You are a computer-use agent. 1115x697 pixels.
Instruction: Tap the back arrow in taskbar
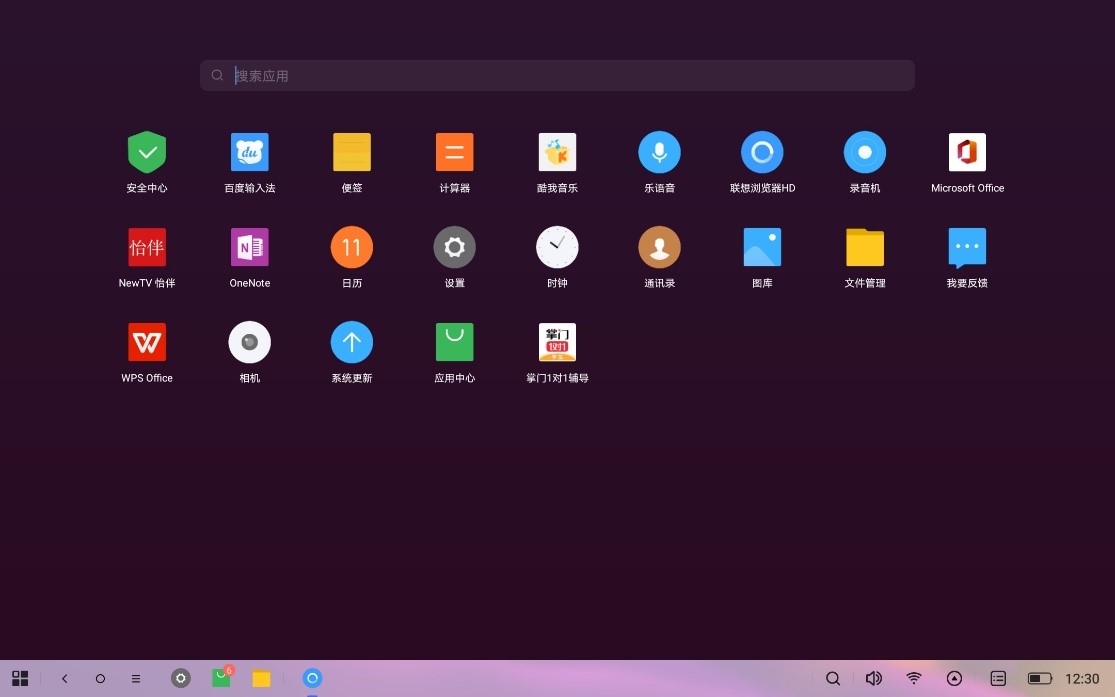tap(65, 679)
